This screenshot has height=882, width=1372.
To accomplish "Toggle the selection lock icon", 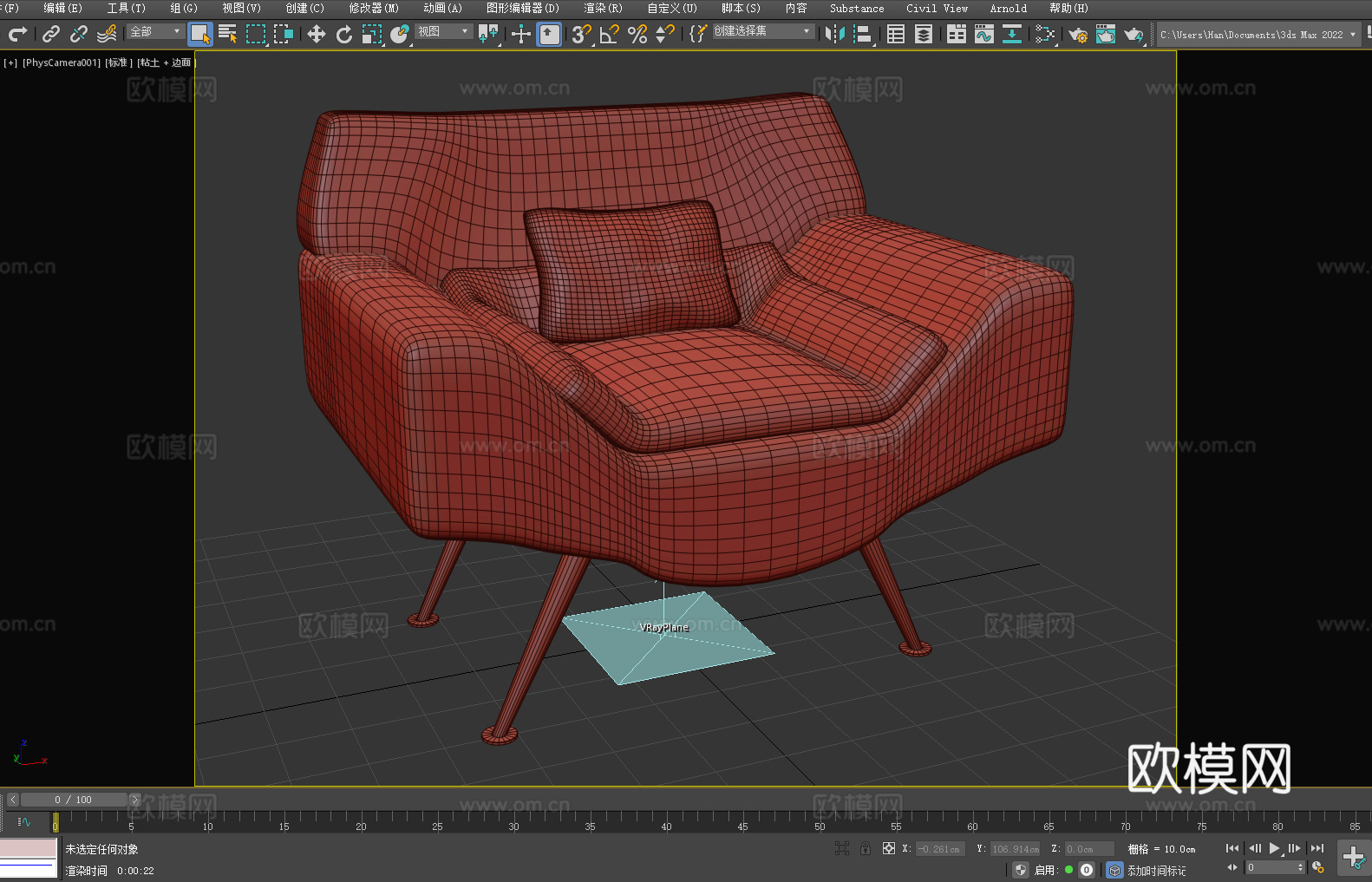I will pos(866,848).
